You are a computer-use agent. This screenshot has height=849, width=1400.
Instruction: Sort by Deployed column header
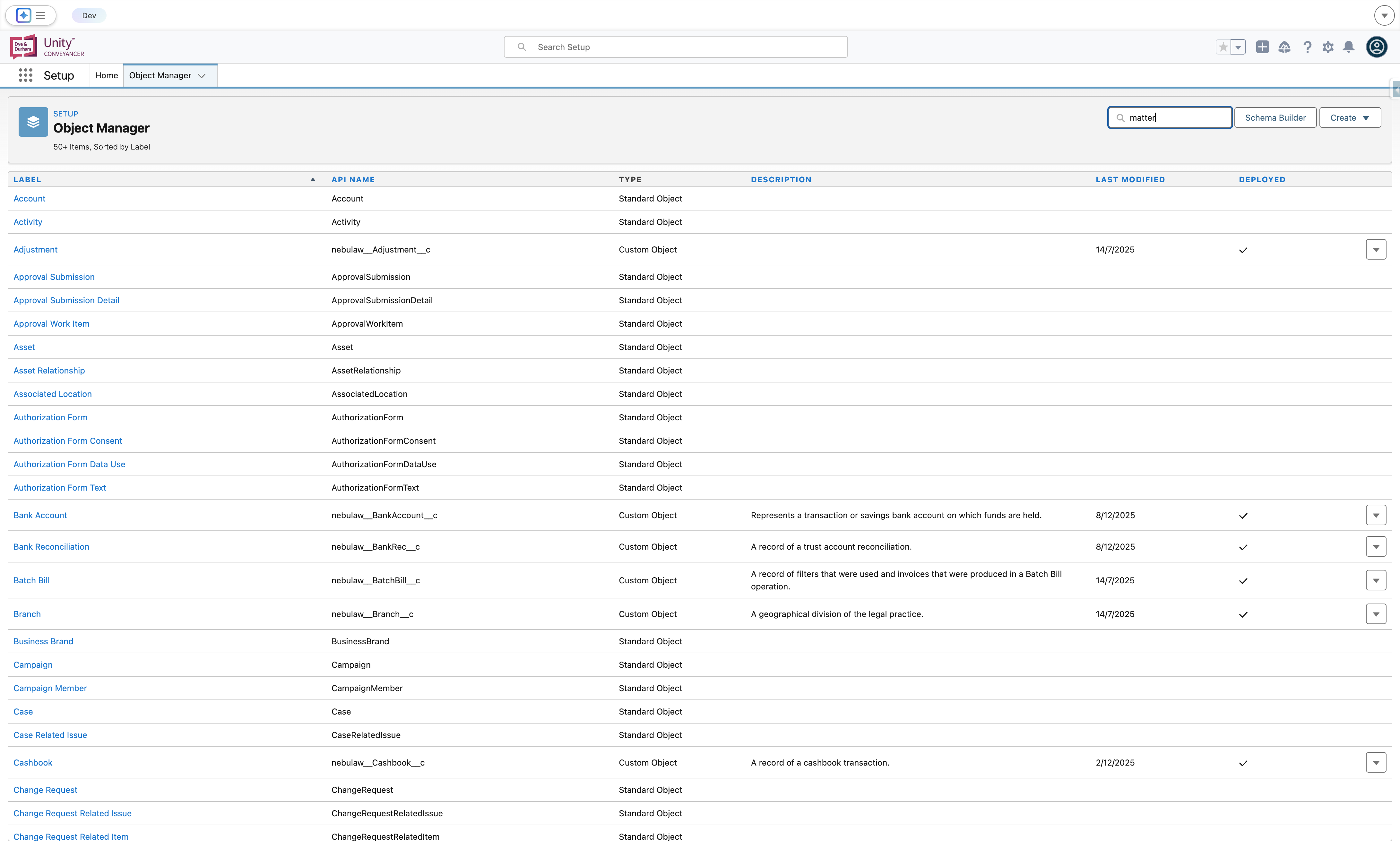1262,179
